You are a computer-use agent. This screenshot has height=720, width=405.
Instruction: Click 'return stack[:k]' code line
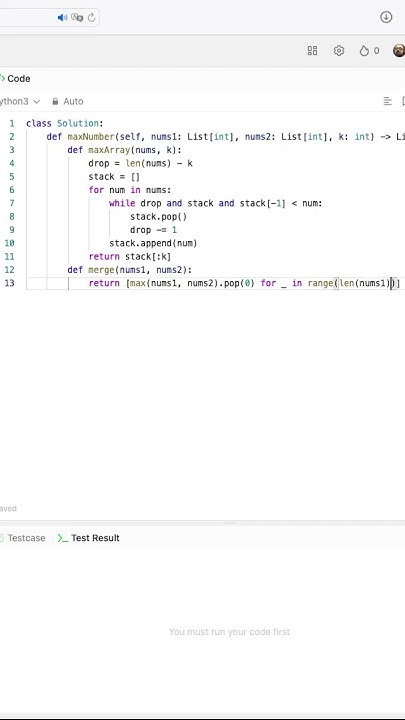click(x=130, y=256)
